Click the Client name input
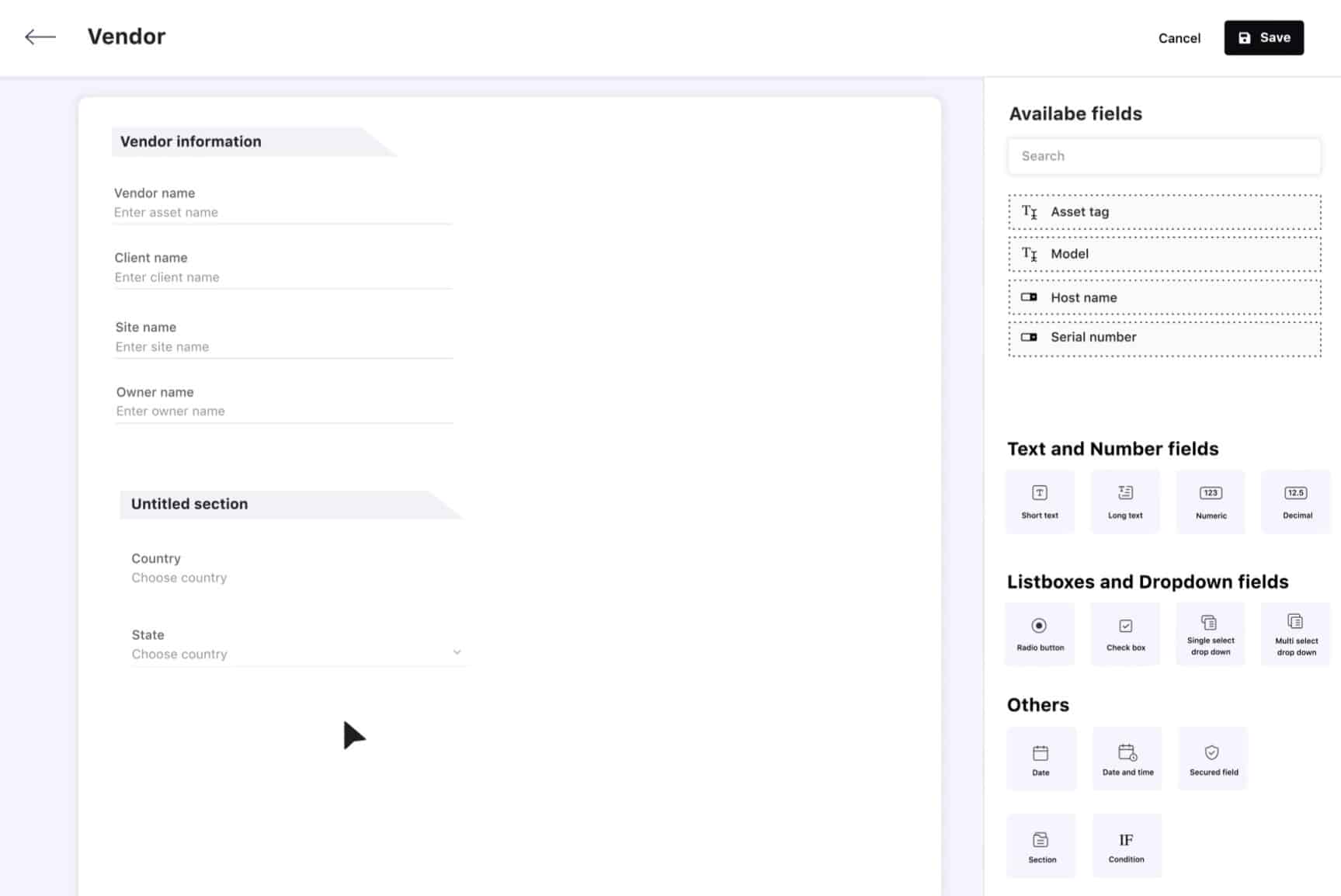 tap(283, 277)
